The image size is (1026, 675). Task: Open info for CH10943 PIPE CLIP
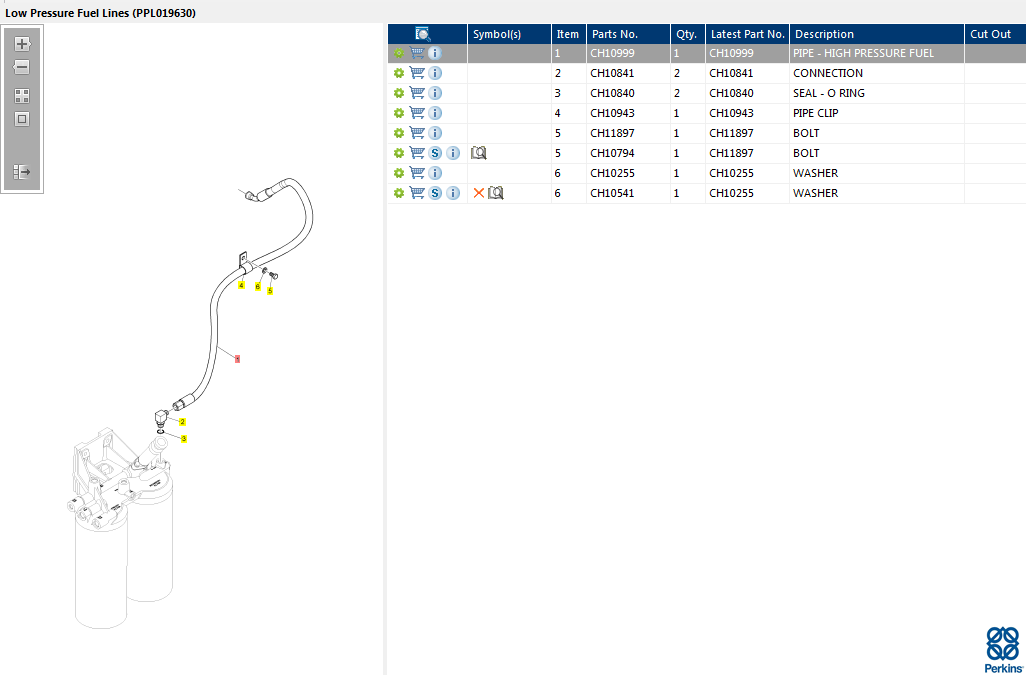tap(435, 113)
